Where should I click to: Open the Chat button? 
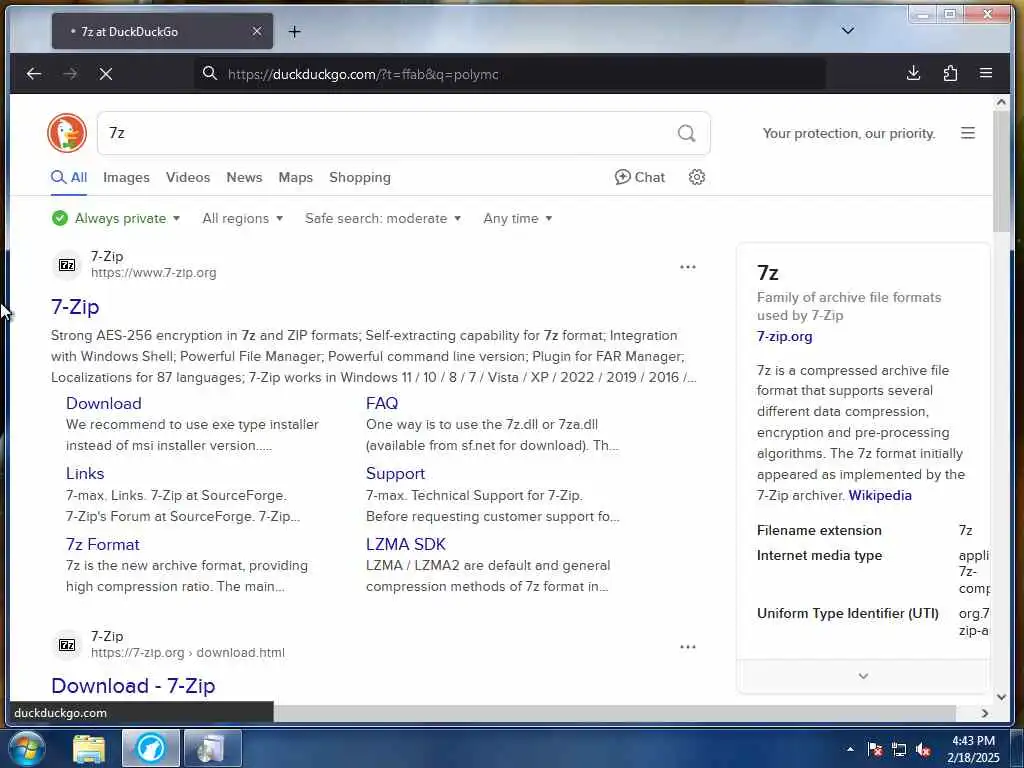tap(639, 177)
